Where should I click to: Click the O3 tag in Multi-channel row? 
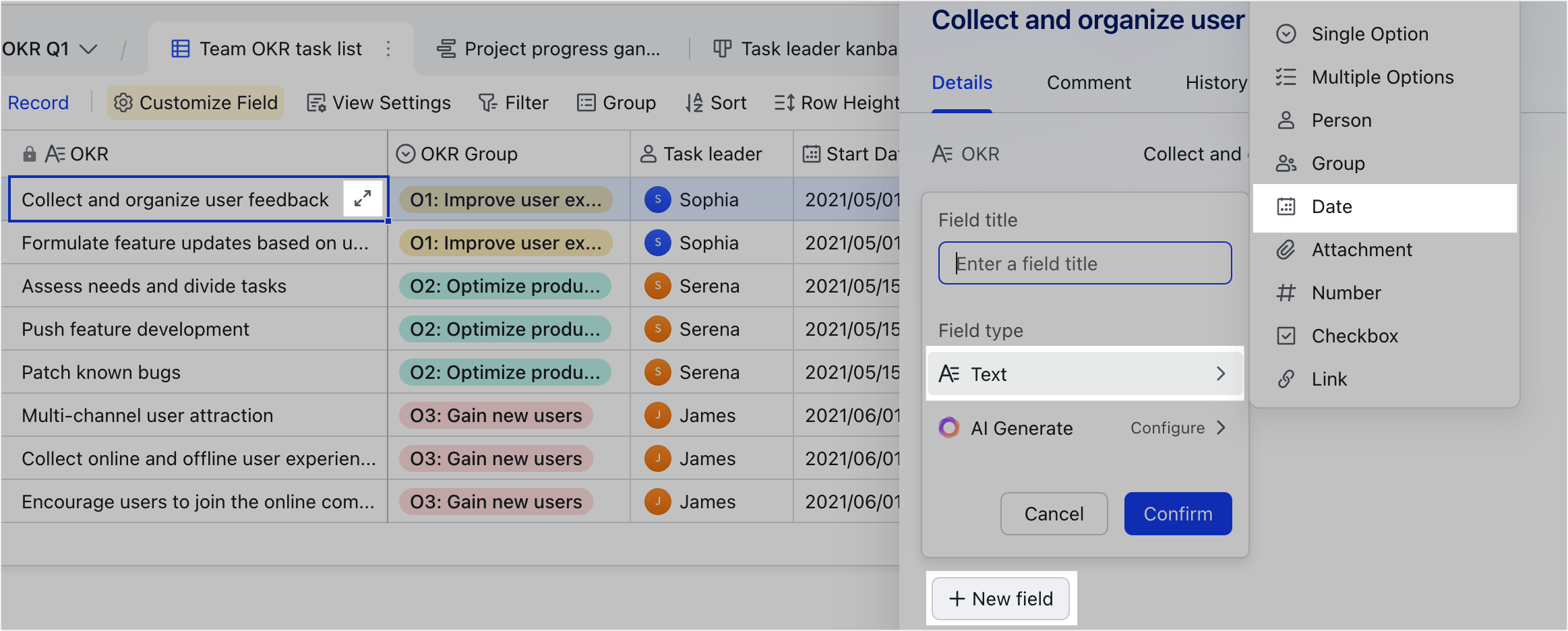click(495, 415)
